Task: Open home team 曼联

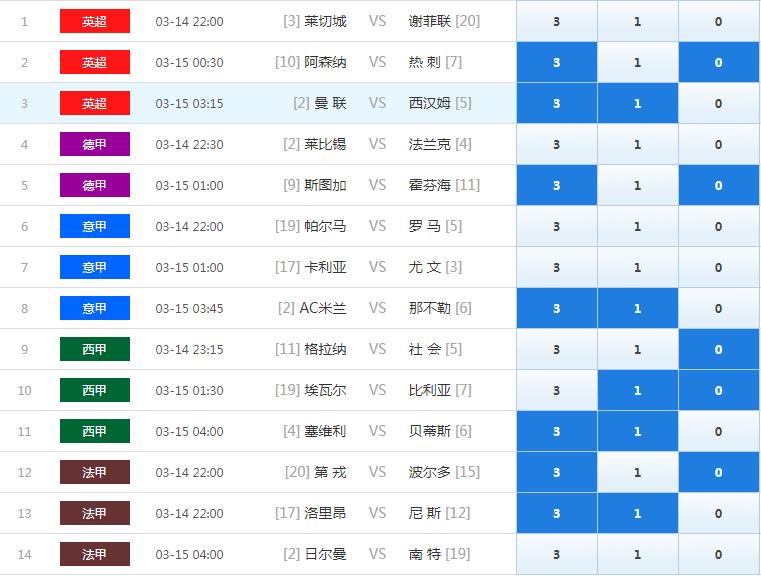Action: (330, 103)
